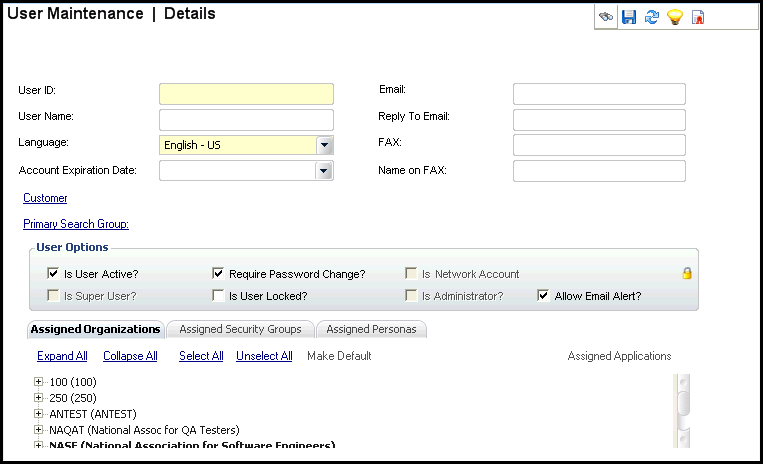
Task: Click the light bulb help icon
Action: pyautogui.click(x=675, y=17)
